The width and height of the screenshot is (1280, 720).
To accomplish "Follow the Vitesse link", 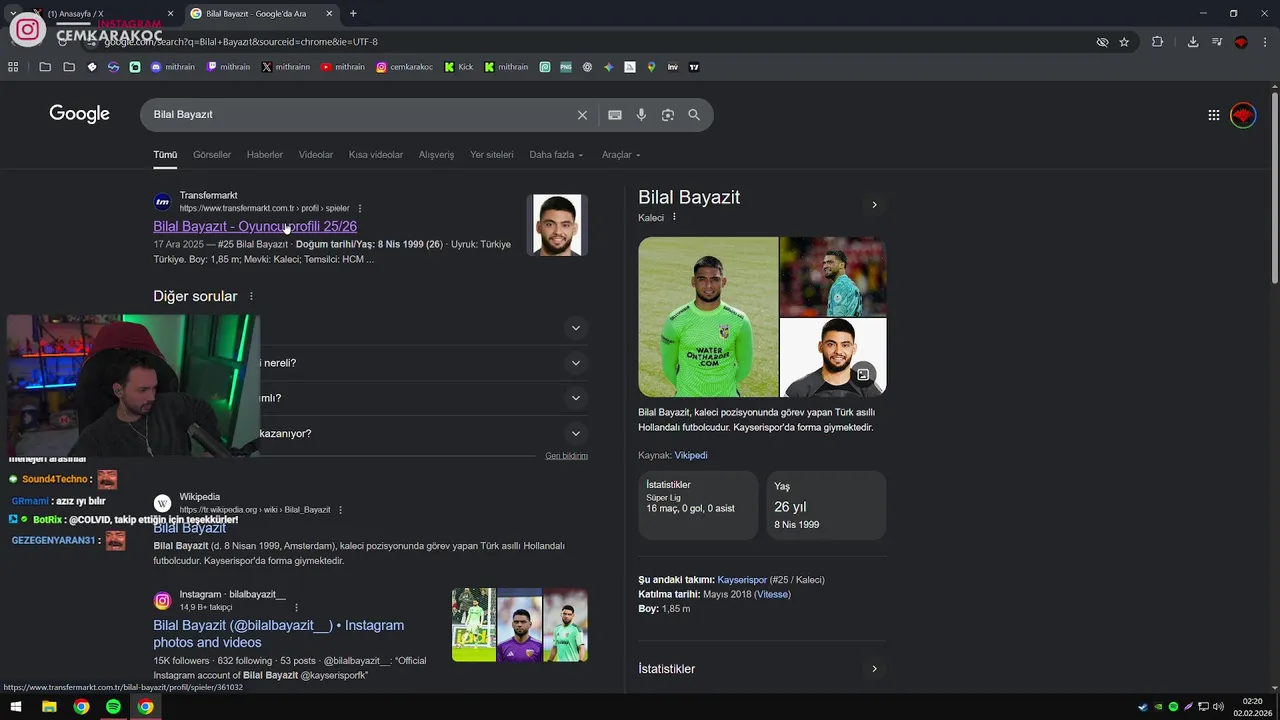I will coord(772,594).
